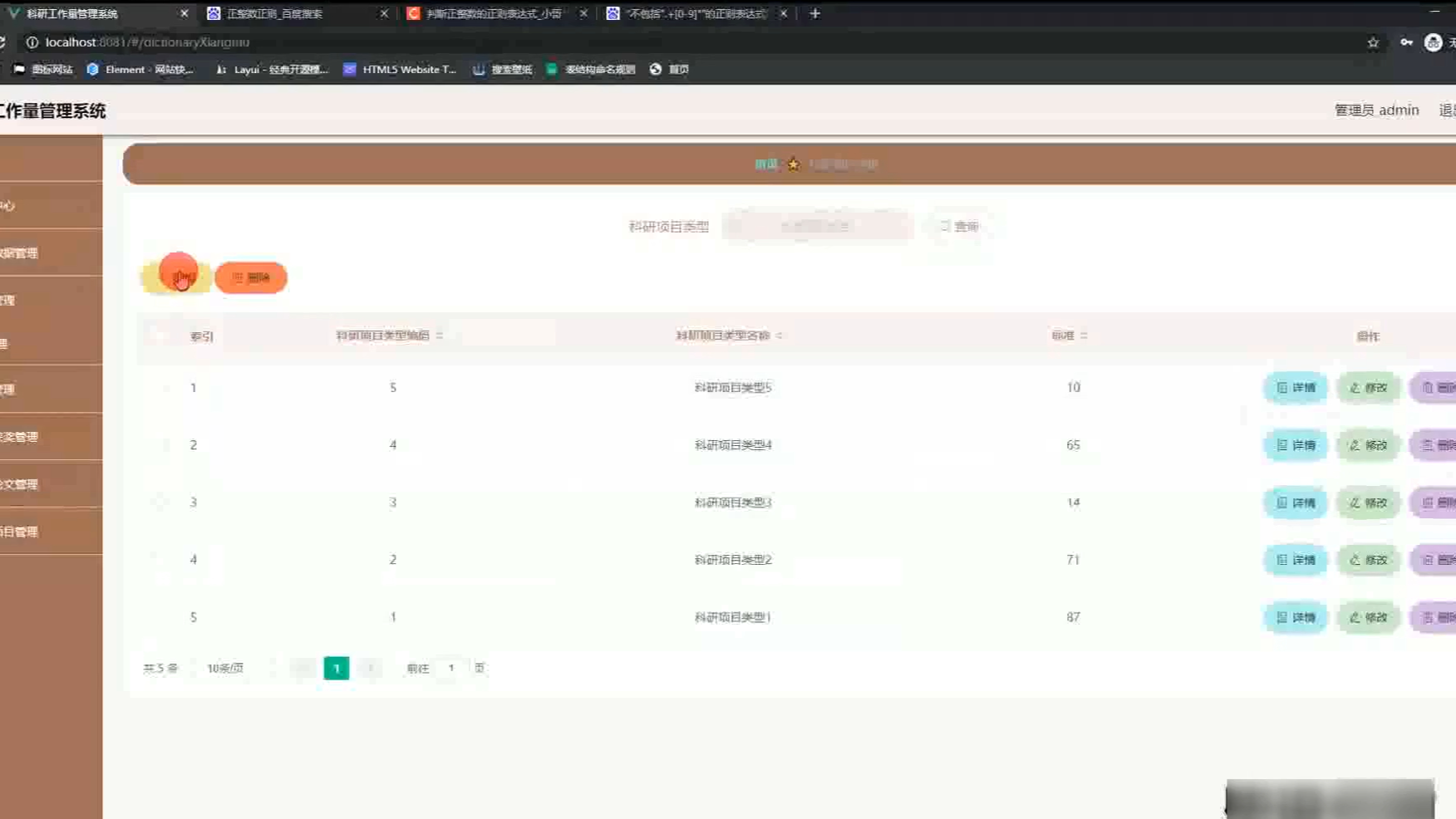Screen dimensions: 1456x819
Task: Click the value 71 in the table
Action: click(x=1073, y=560)
